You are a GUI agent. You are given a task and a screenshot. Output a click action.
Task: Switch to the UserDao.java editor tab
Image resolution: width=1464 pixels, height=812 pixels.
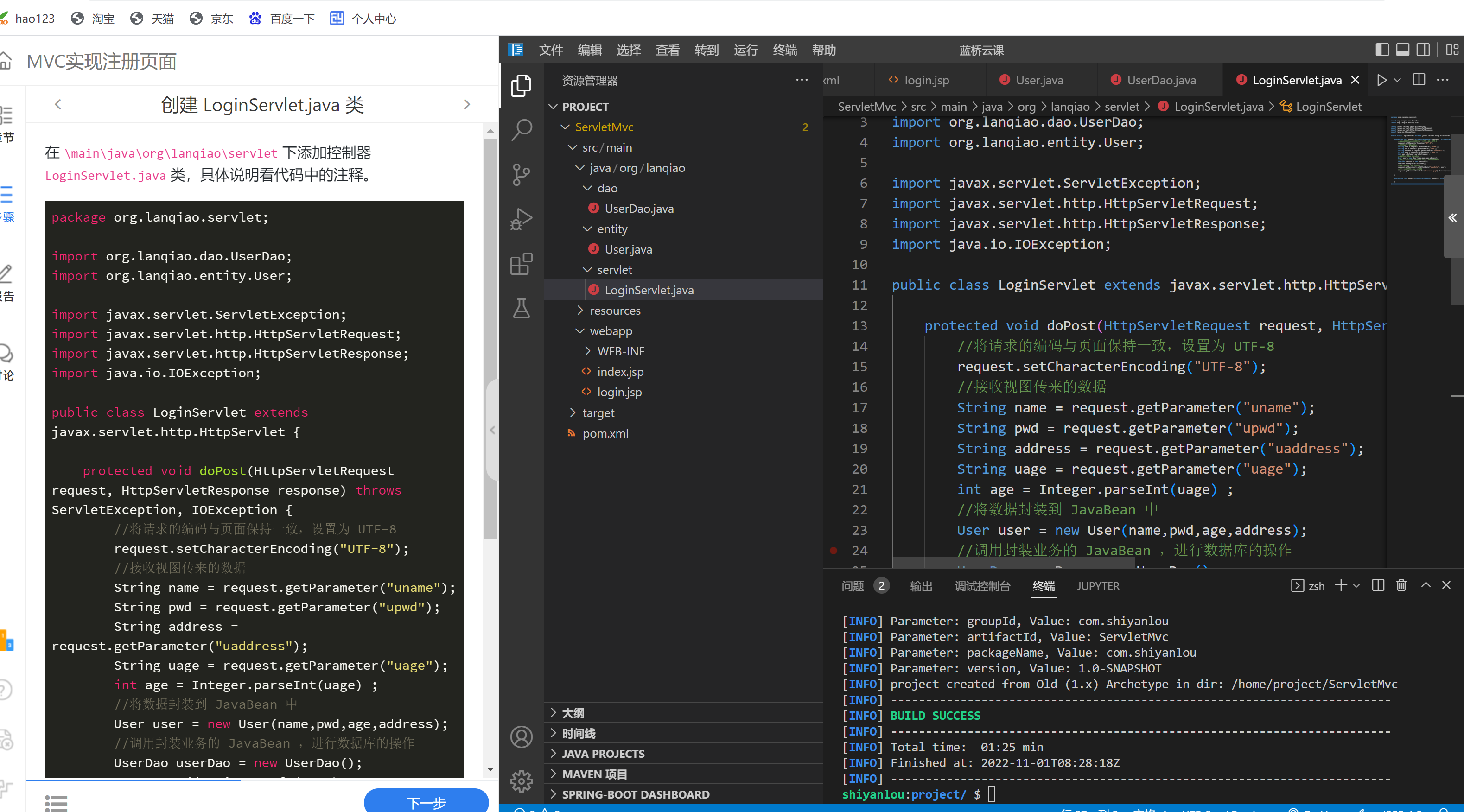tap(1160, 80)
